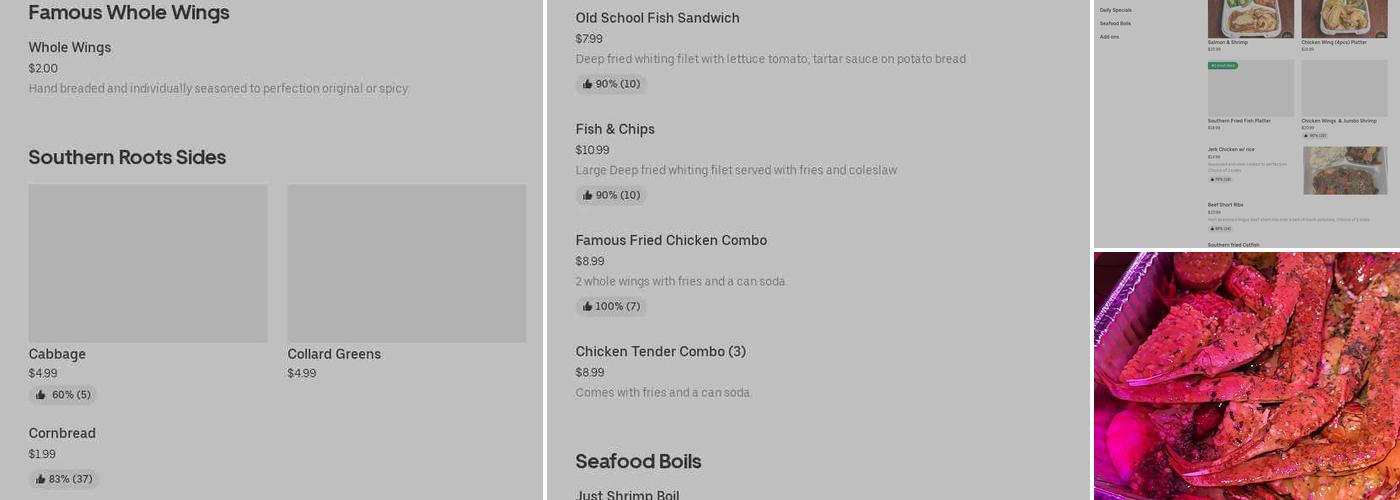Screen dimensions: 1400x500
Task: Click thumbs-up icon under Jerk Chicken w/ rice
Action: pos(1212,179)
